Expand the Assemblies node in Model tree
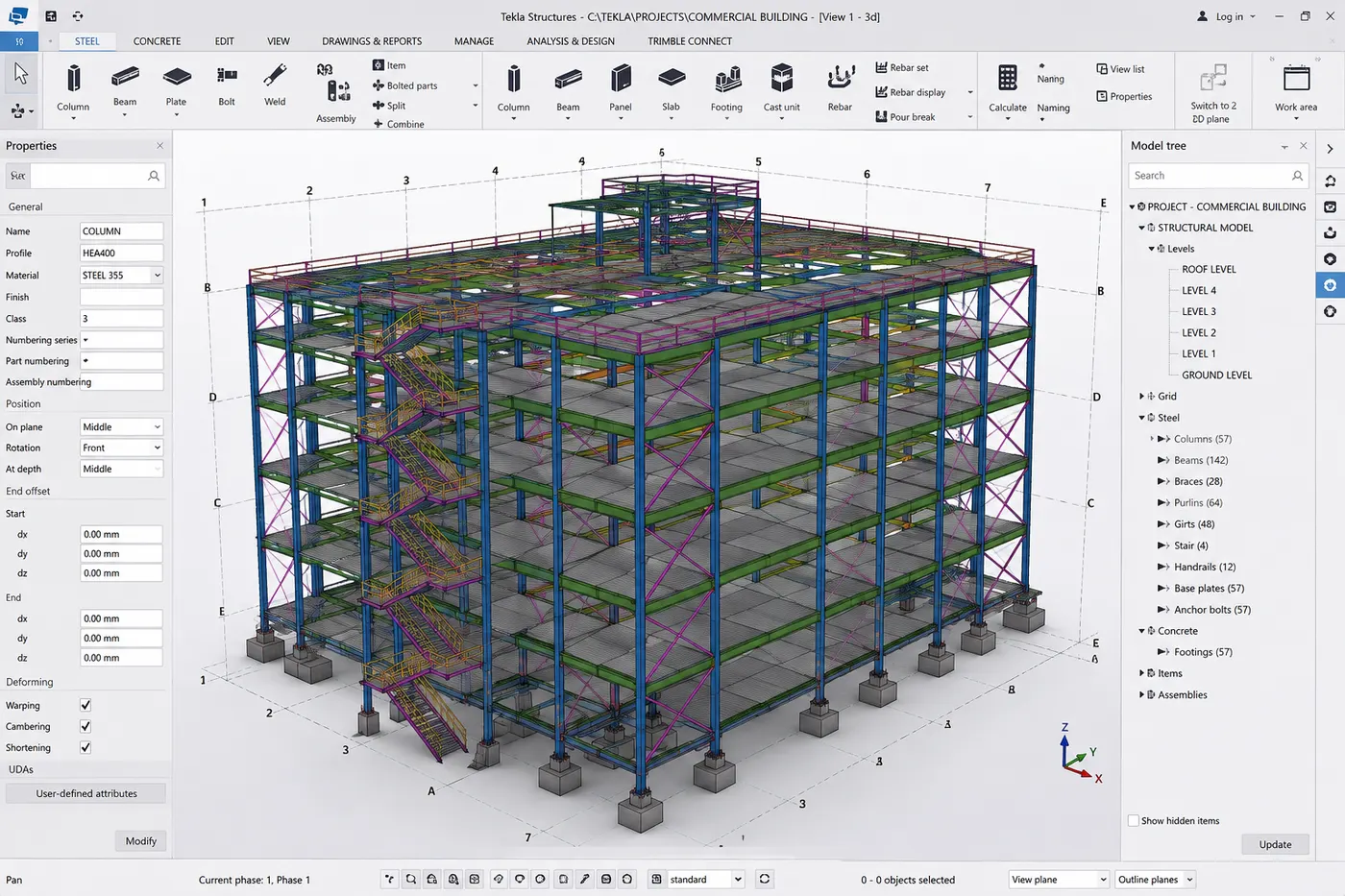This screenshot has height=896, width=1345. point(1141,694)
